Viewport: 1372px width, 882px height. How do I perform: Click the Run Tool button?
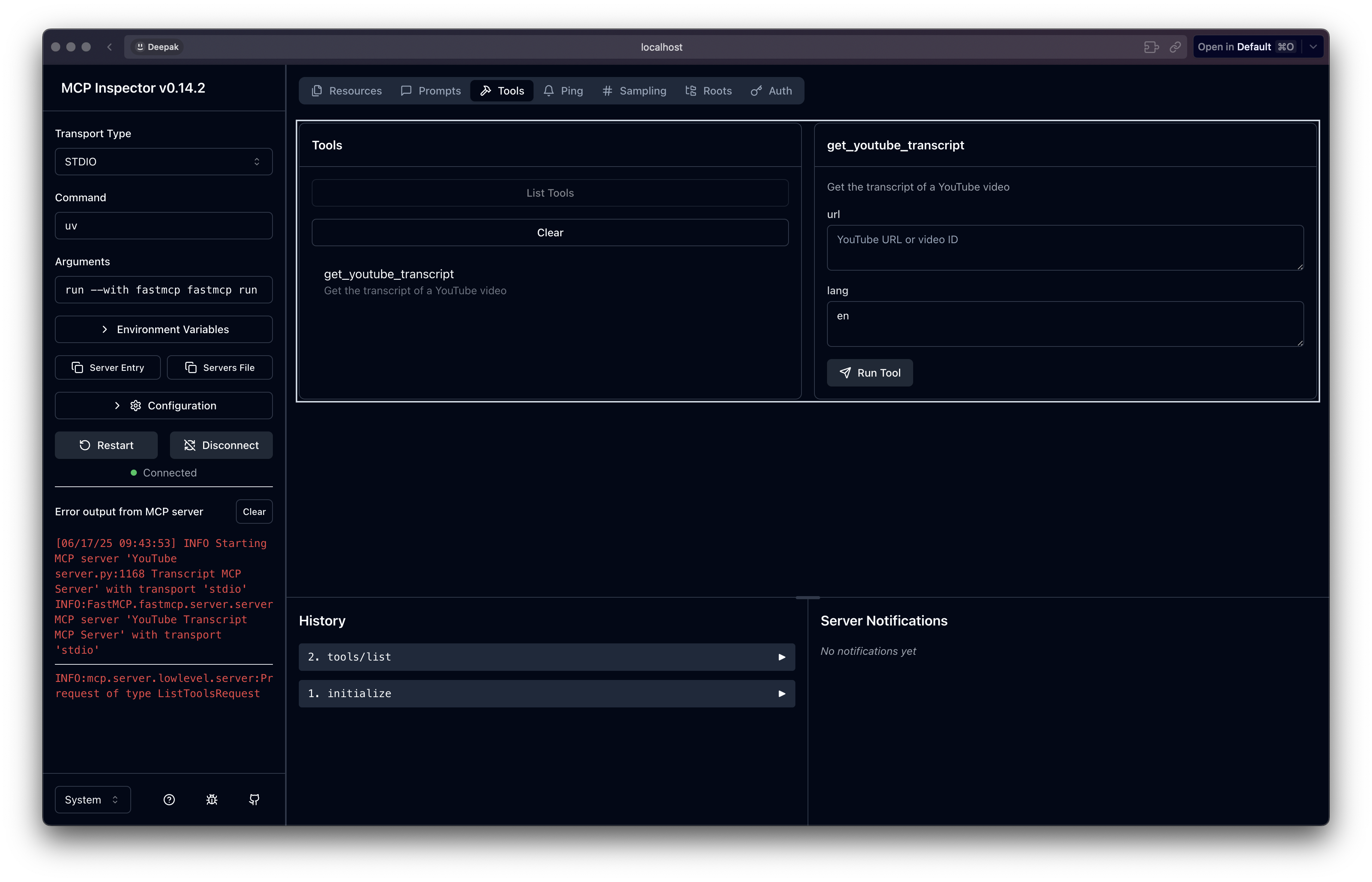pyautogui.click(x=869, y=373)
